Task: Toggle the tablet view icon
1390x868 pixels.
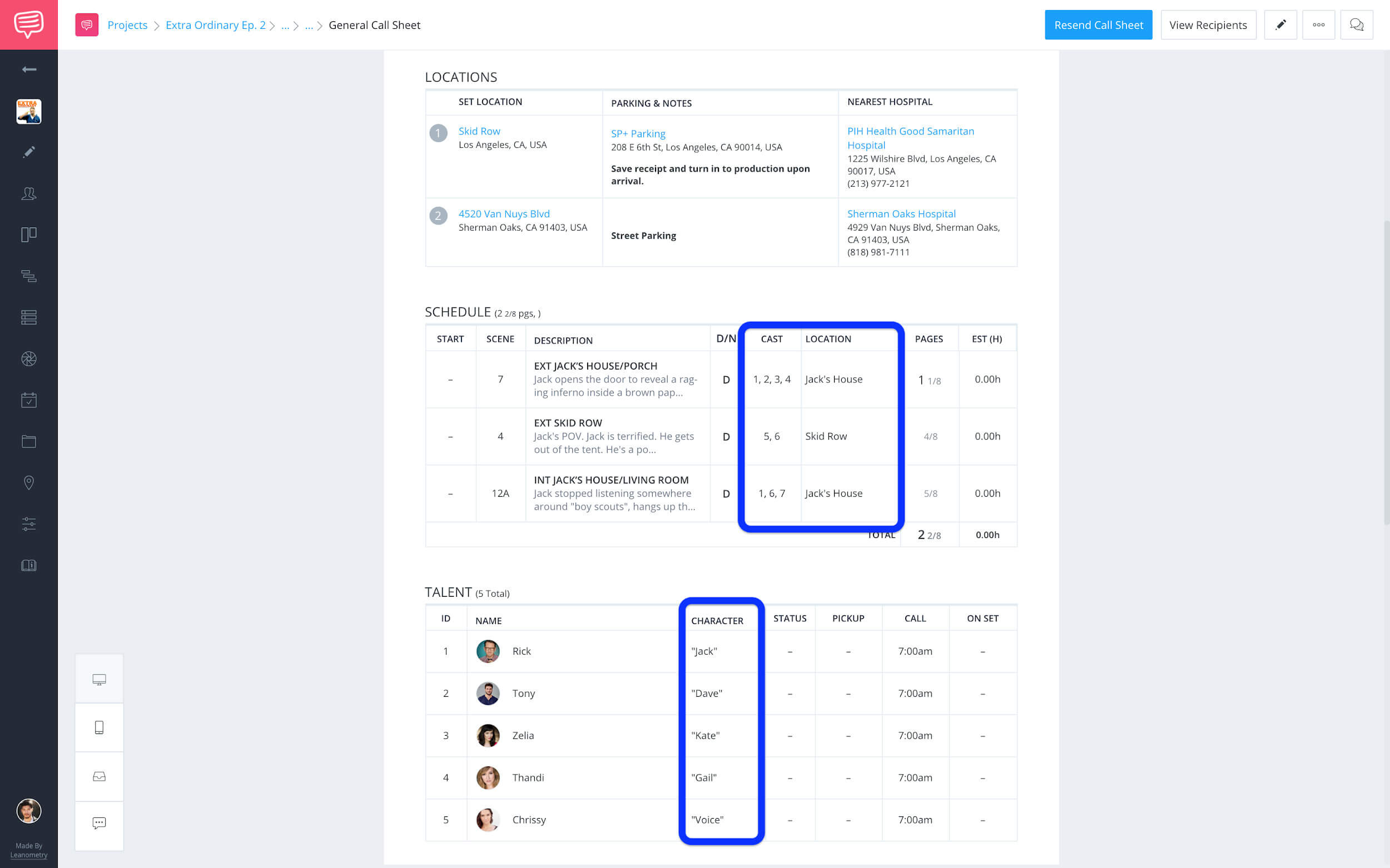Action: (100, 727)
